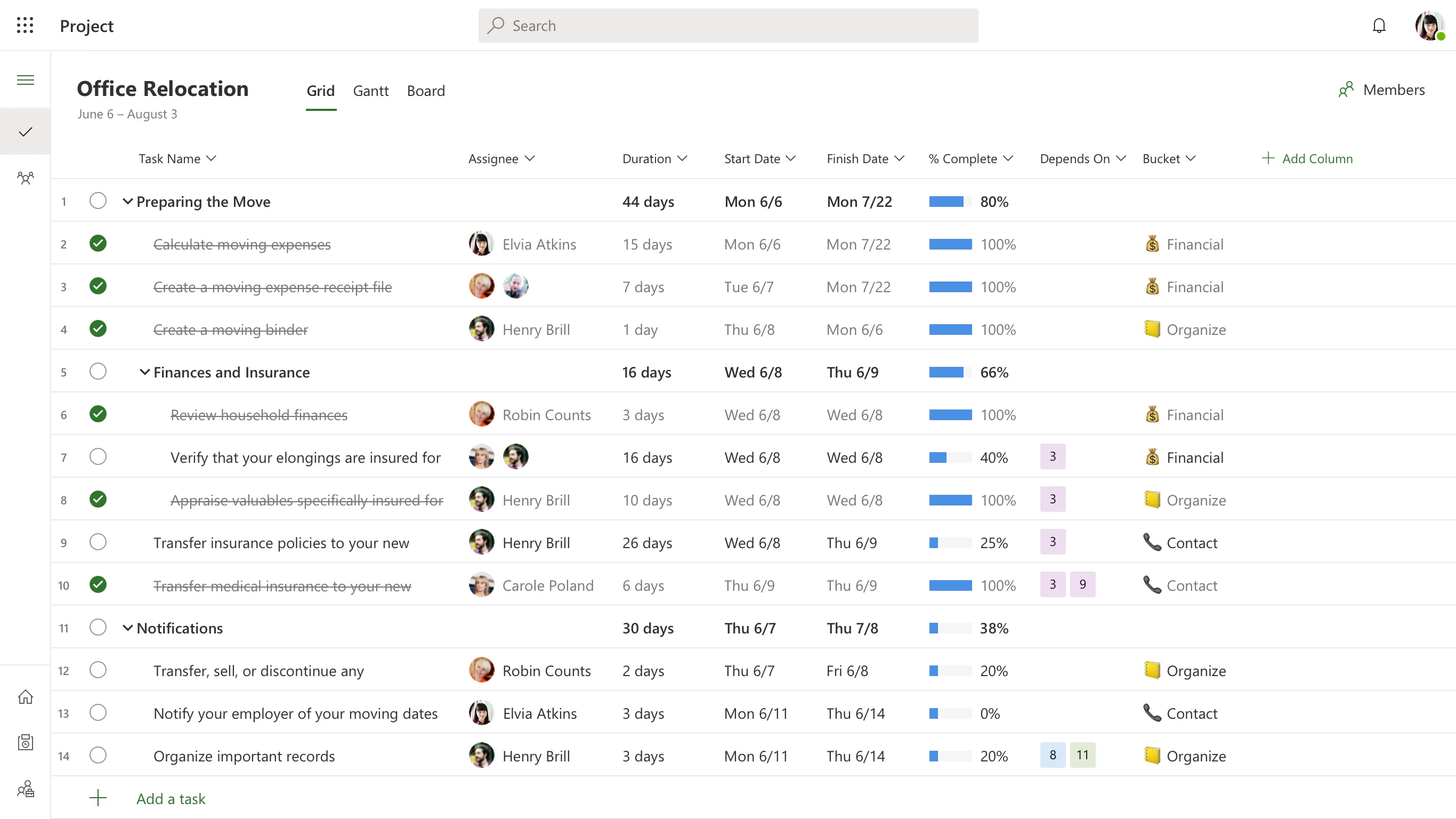The width and height of the screenshot is (1456, 819).
Task: Click the Organize note icon on row 14
Action: click(1152, 755)
